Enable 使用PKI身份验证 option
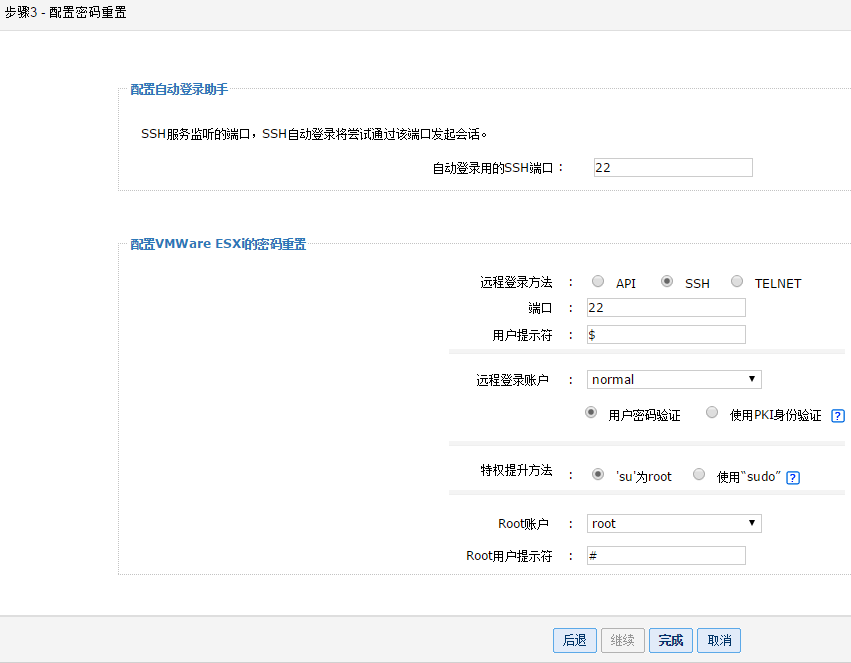This screenshot has width=851, height=663. (x=712, y=413)
